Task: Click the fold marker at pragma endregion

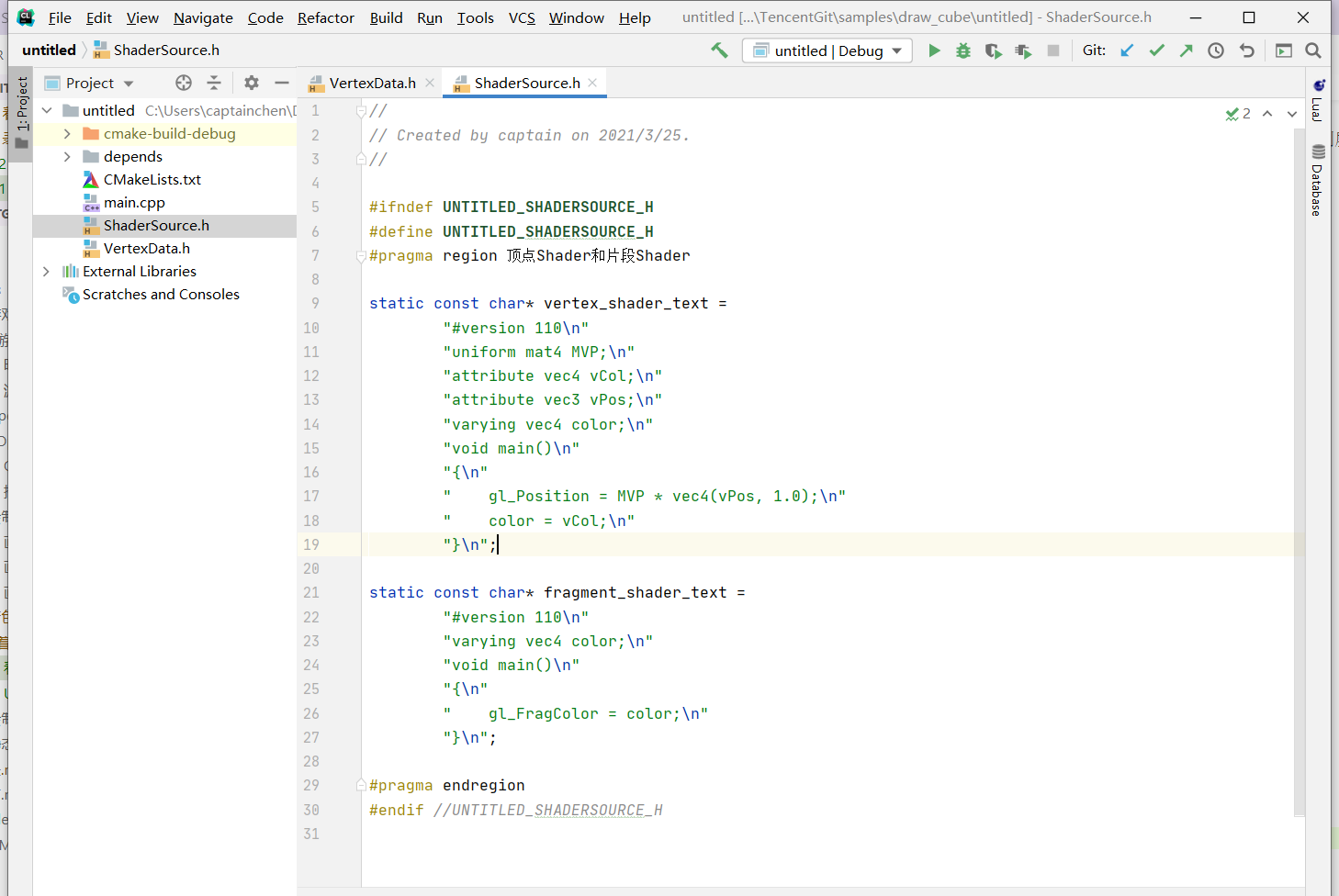Action: click(361, 785)
